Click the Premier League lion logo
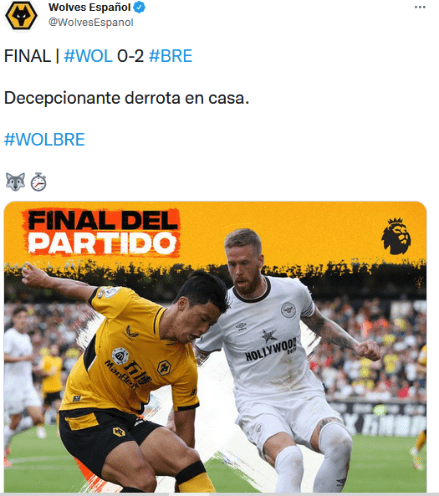Image resolution: width=439 pixels, height=496 pixels. pyautogui.click(x=396, y=236)
